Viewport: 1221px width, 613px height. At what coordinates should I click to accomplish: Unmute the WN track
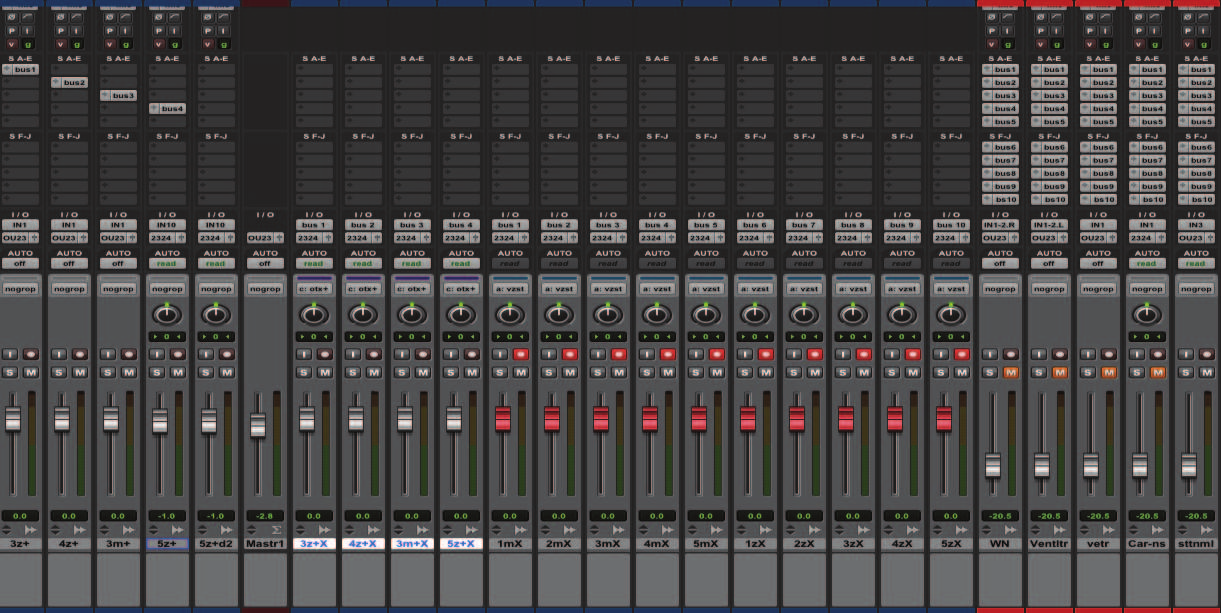(1010, 372)
